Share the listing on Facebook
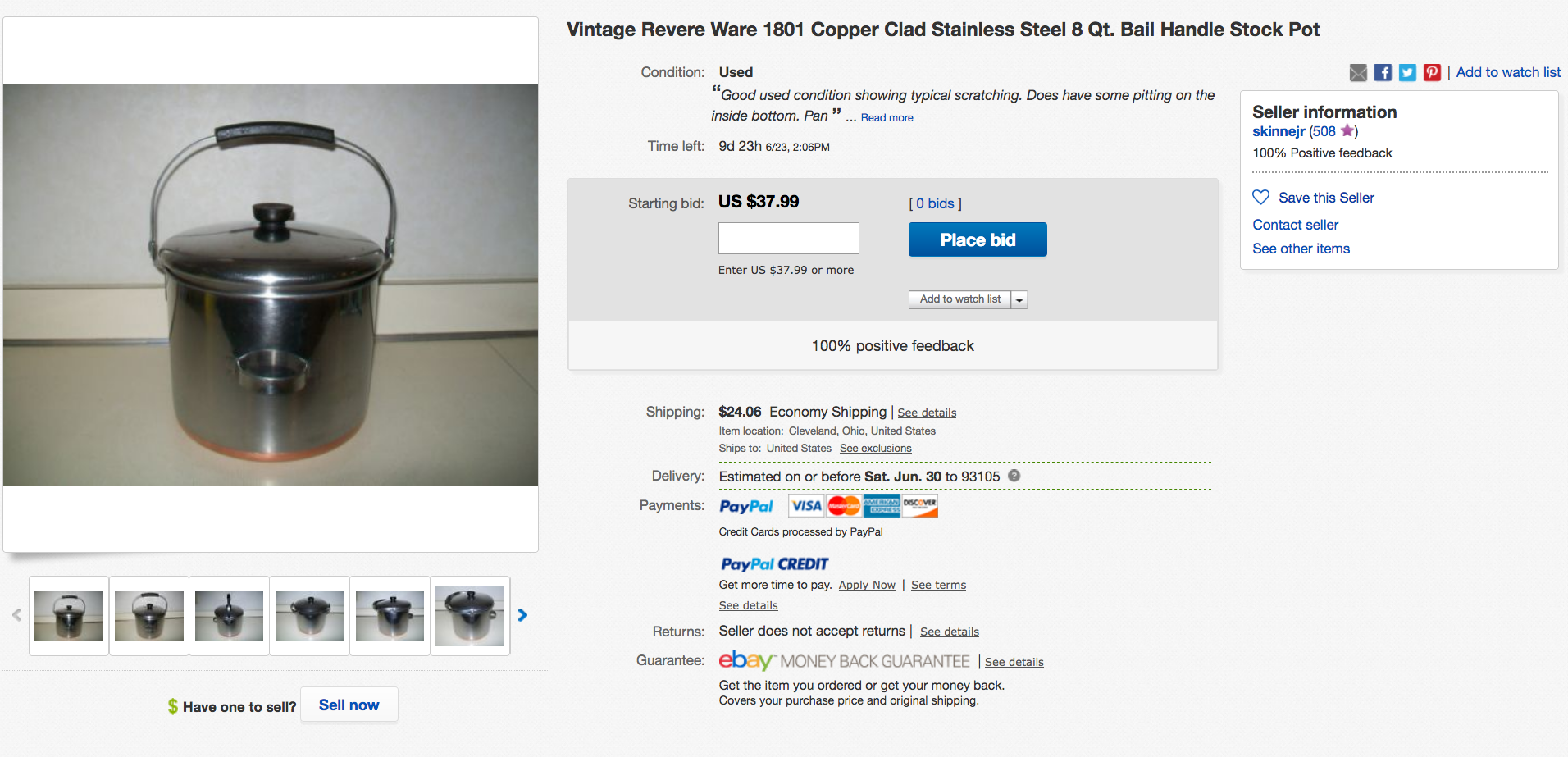 tap(1383, 72)
